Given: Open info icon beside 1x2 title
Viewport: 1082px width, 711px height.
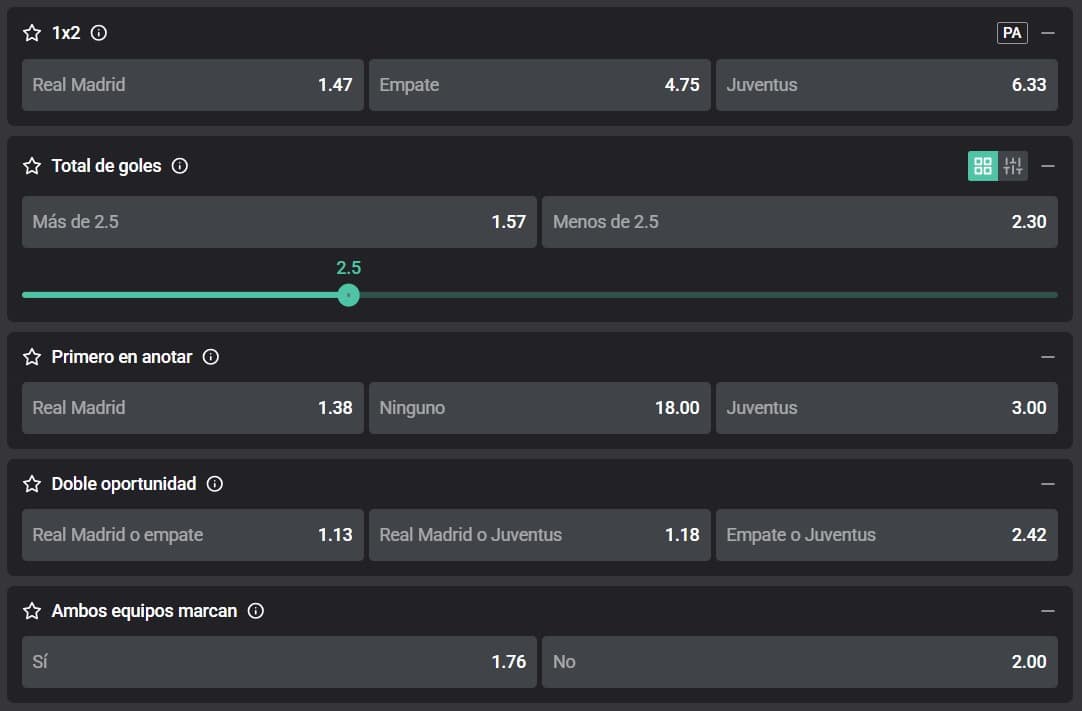Looking at the screenshot, I should click(99, 33).
